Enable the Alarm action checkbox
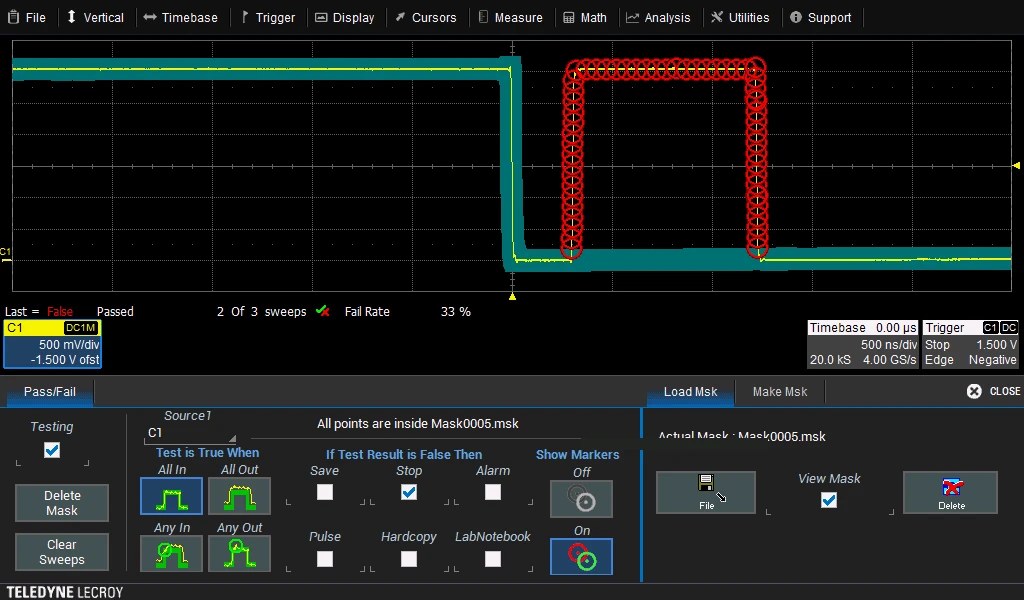This screenshot has width=1024, height=600. 493,492
